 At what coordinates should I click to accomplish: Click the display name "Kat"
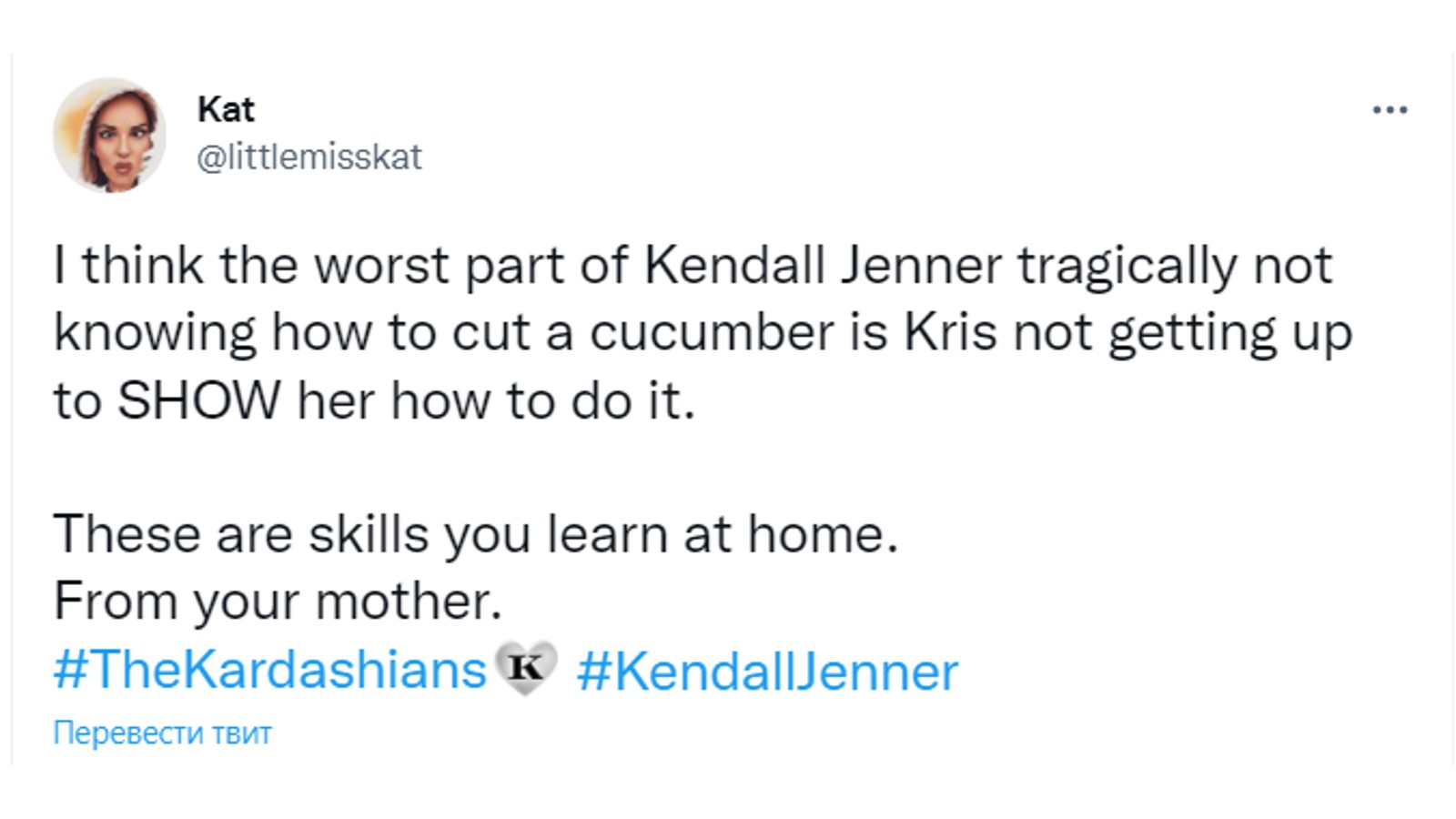(x=226, y=109)
